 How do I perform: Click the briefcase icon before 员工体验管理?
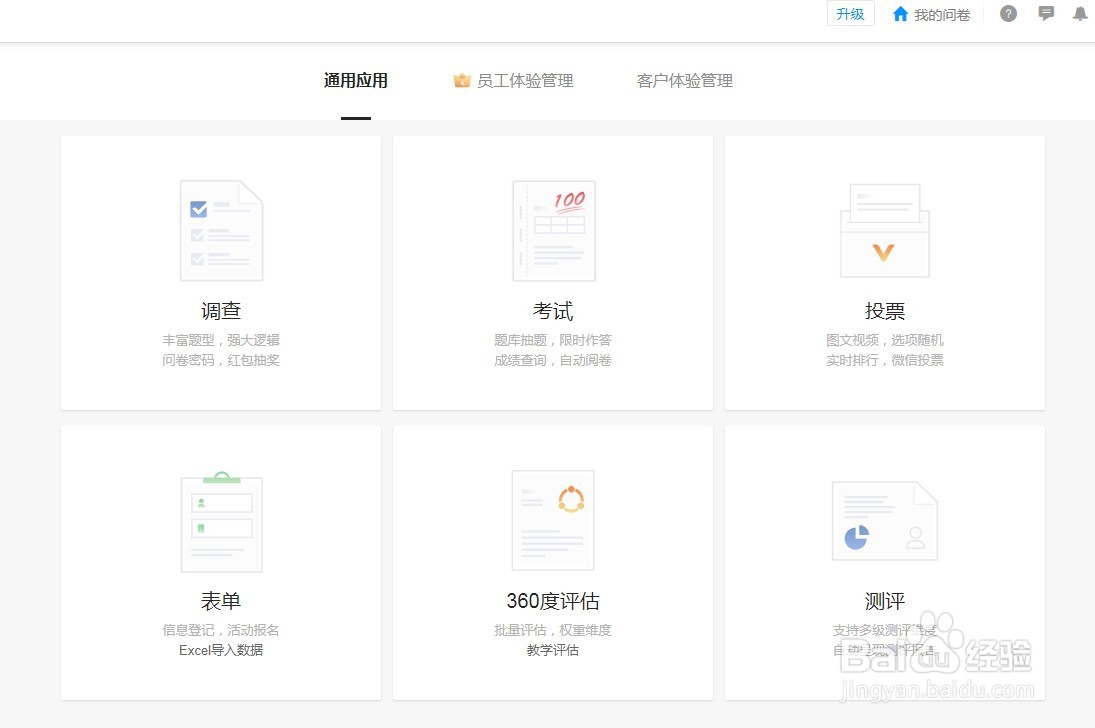coord(461,81)
